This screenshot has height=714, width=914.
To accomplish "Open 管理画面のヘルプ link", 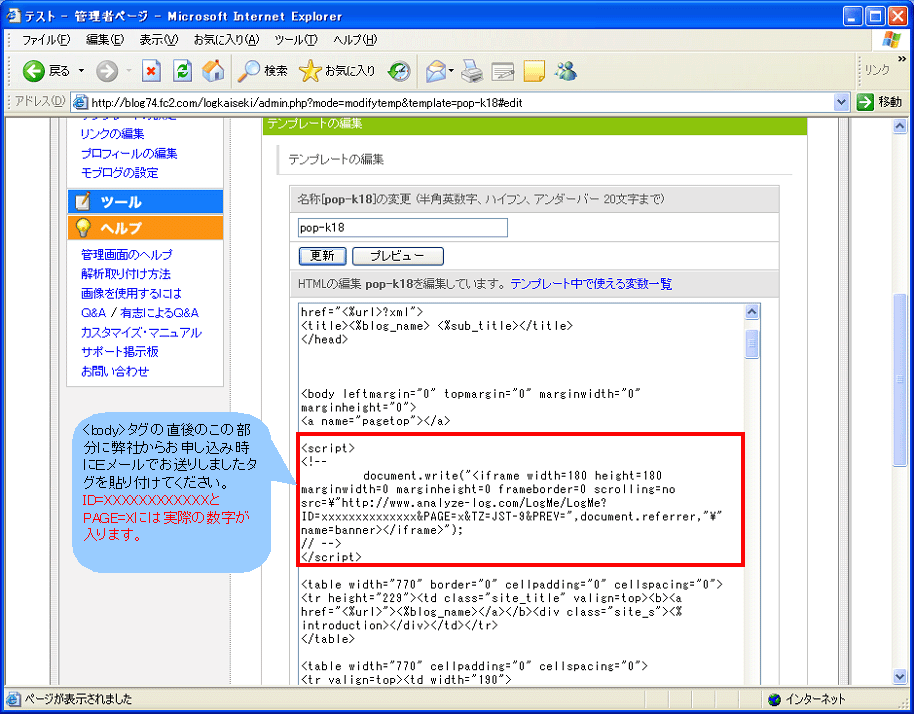I will tap(126, 255).
